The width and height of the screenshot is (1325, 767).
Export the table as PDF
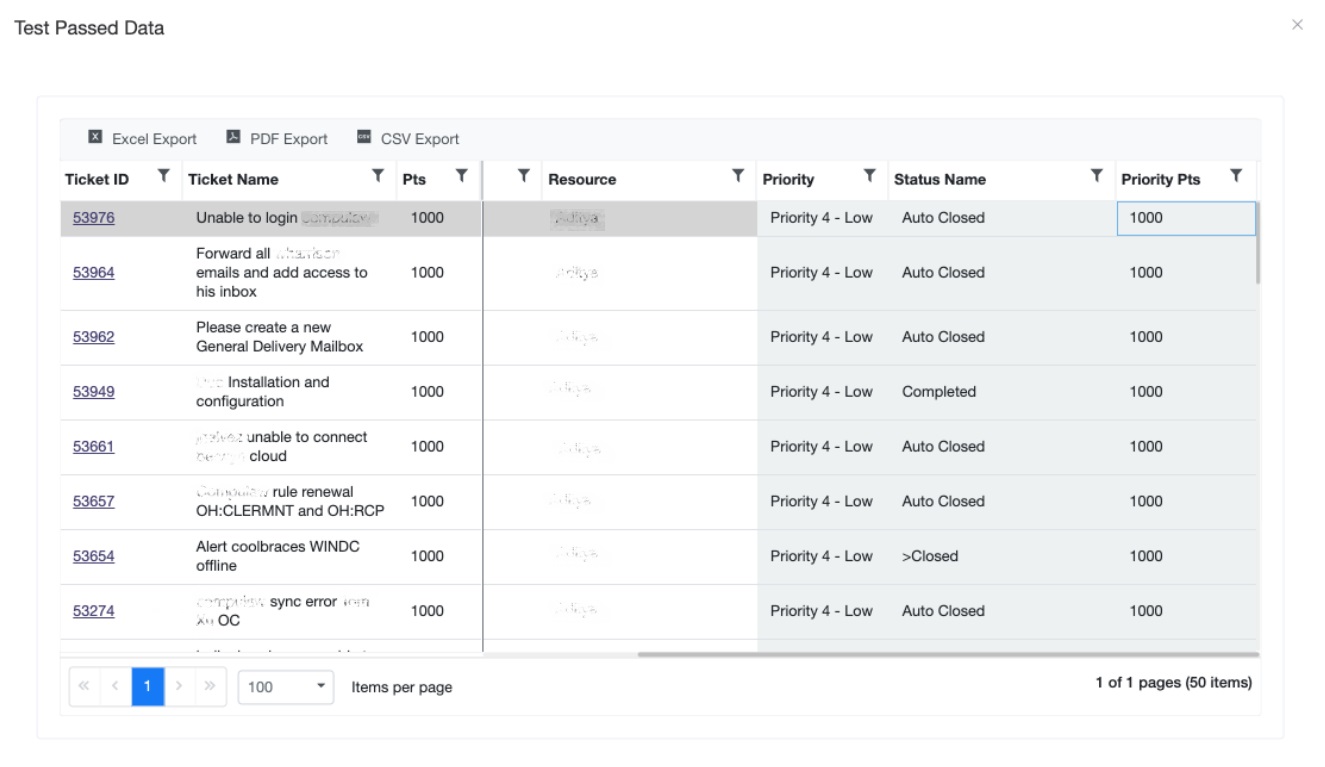tap(277, 139)
